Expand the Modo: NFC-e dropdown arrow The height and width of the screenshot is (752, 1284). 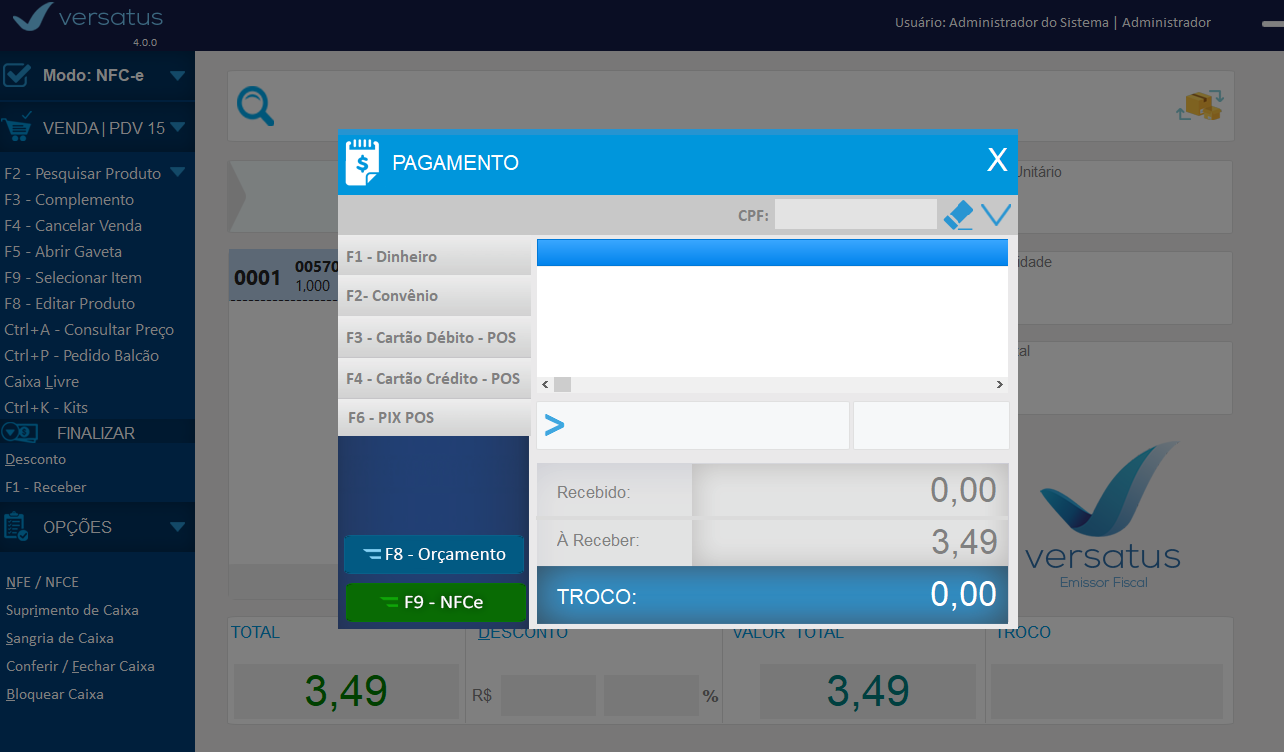point(177,75)
